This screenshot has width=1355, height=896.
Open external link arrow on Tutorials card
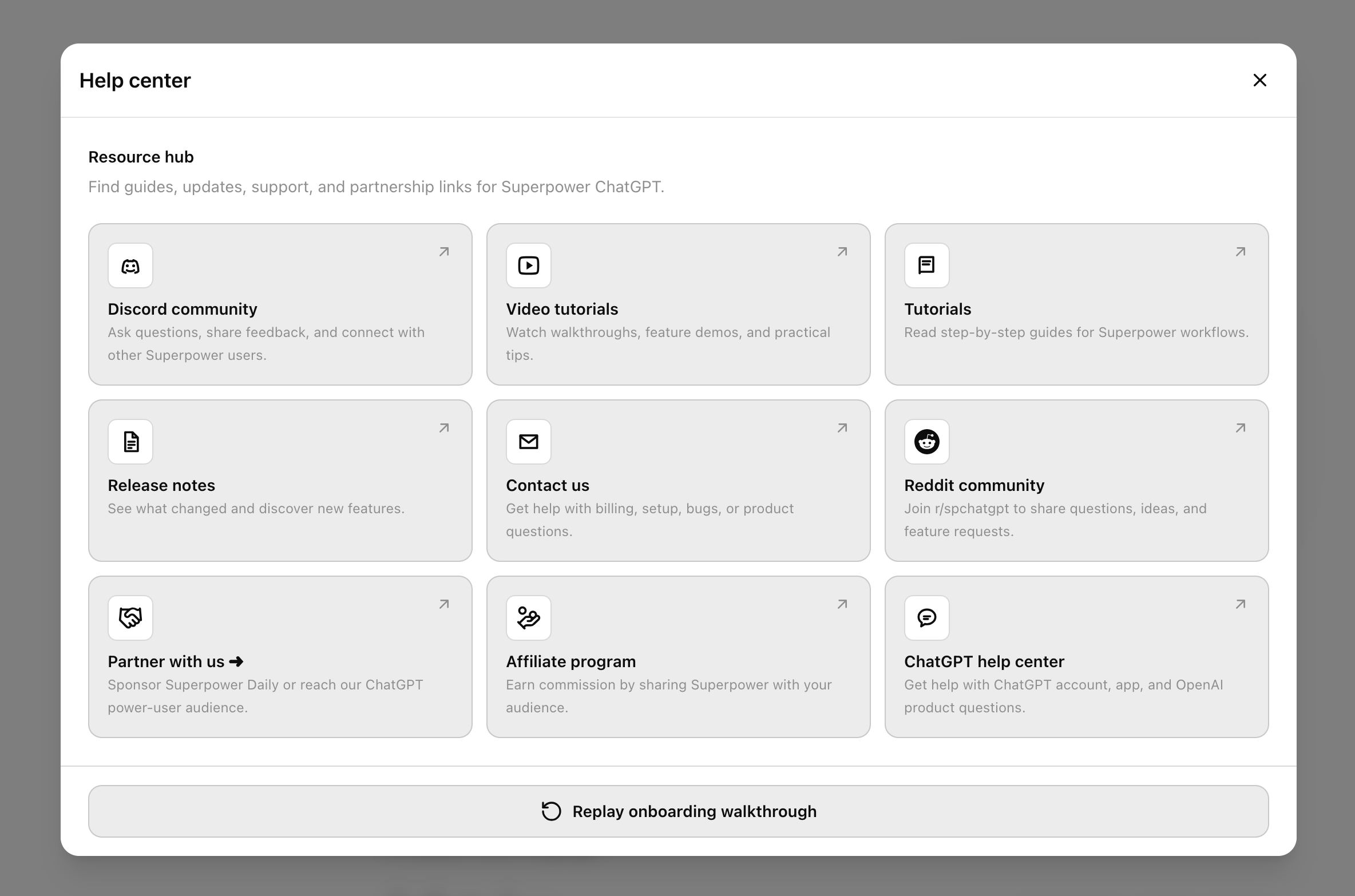click(1241, 252)
